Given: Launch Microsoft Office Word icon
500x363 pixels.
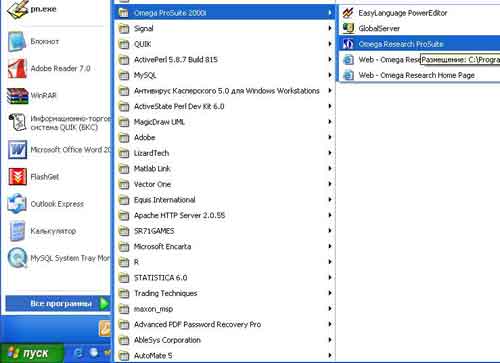Looking at the screenshot, I should point(17,150).
